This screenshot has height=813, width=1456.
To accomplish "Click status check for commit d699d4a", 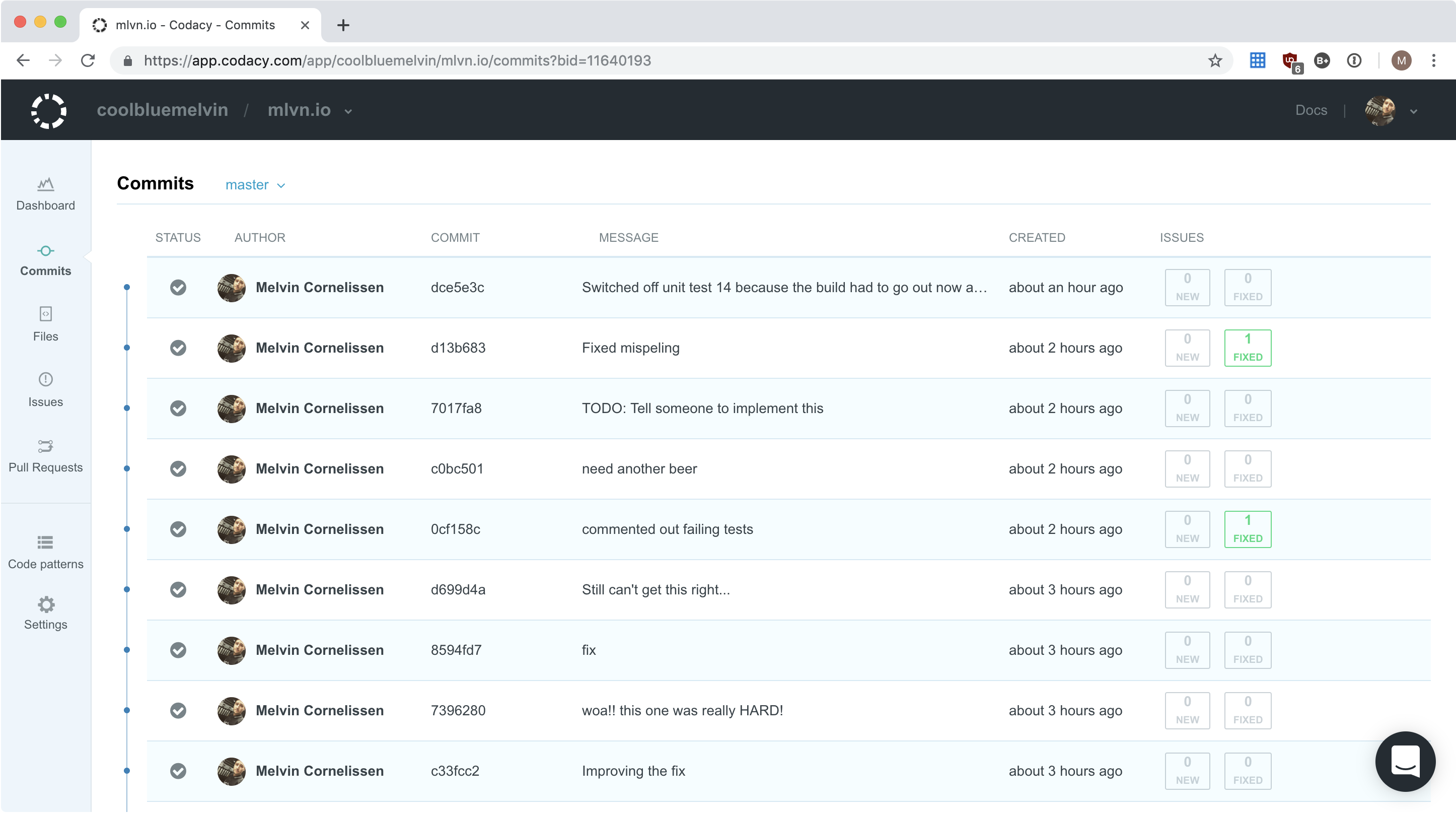I will [x=178, y=590].
